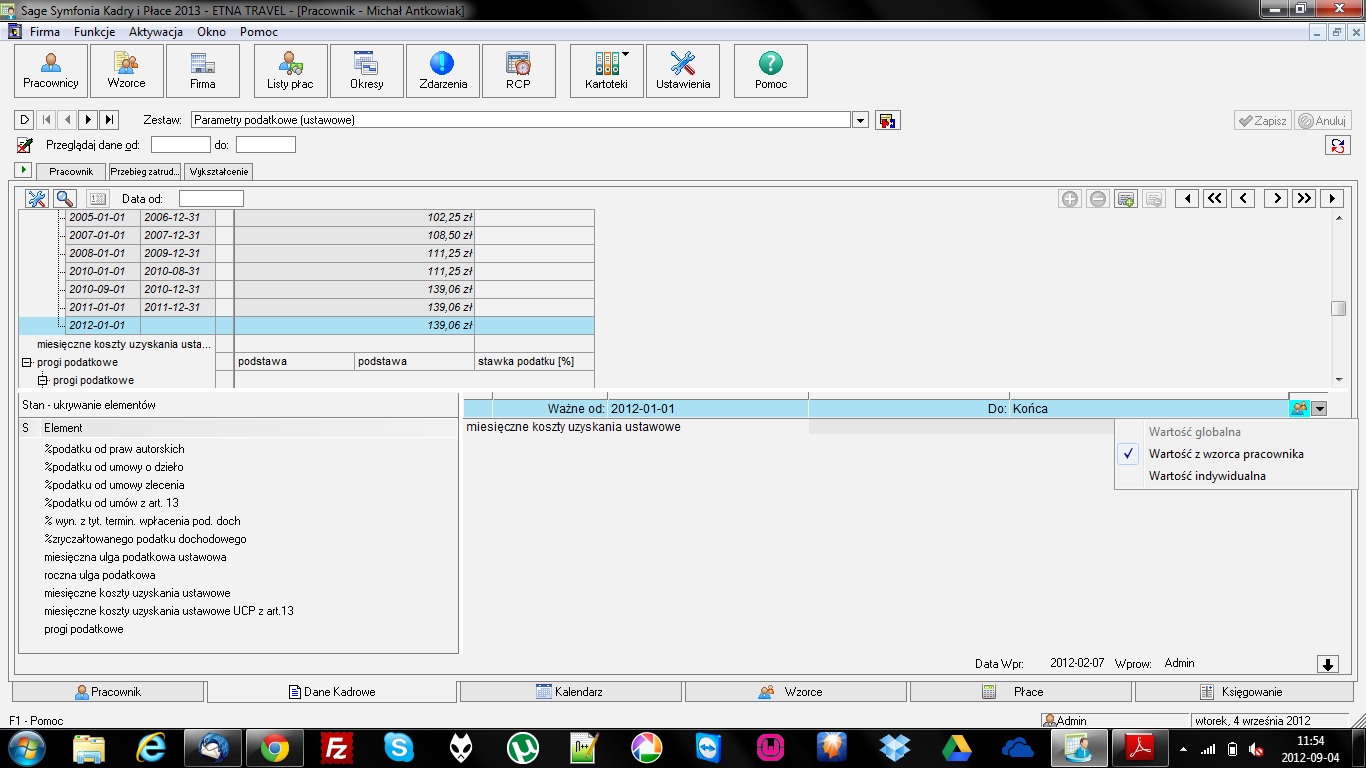Click the Data od input field
The height and width of the screenshot is (768, 1366).
click(x=211, y=199)
